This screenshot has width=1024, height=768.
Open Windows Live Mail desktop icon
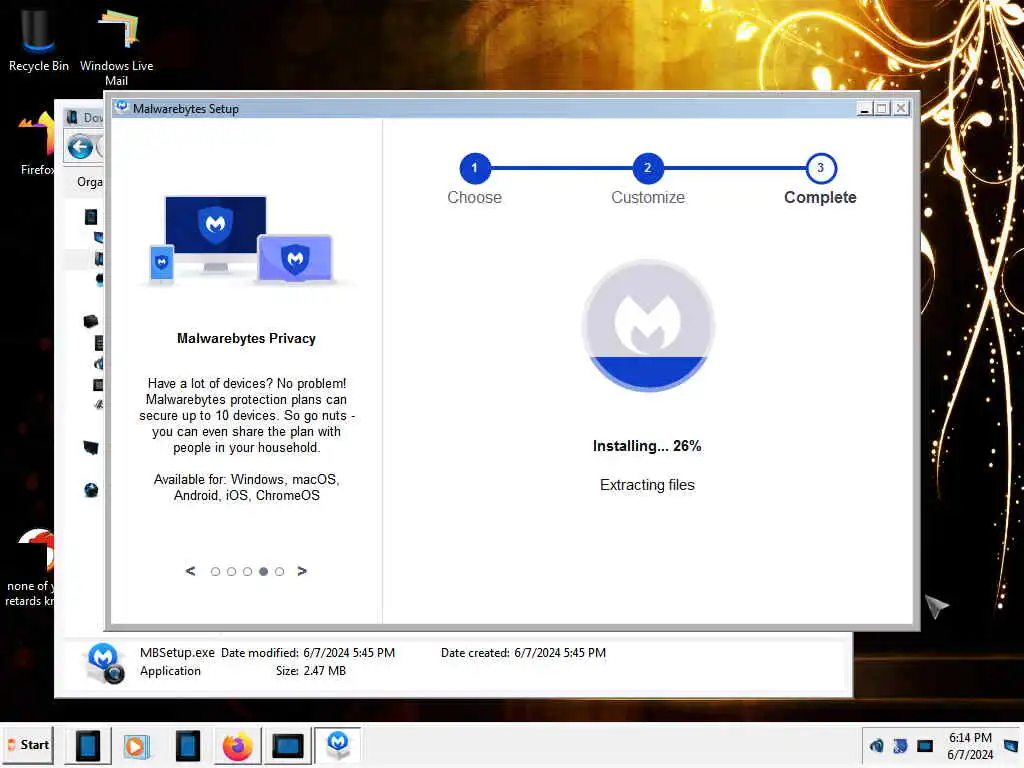coord(117,47)
